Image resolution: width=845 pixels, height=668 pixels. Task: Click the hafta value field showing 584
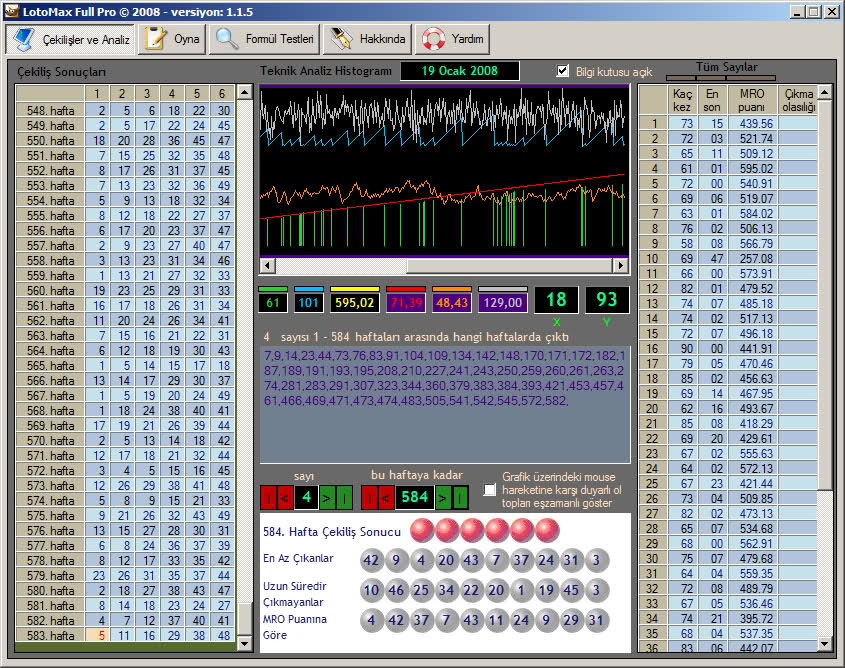(415, 497)
